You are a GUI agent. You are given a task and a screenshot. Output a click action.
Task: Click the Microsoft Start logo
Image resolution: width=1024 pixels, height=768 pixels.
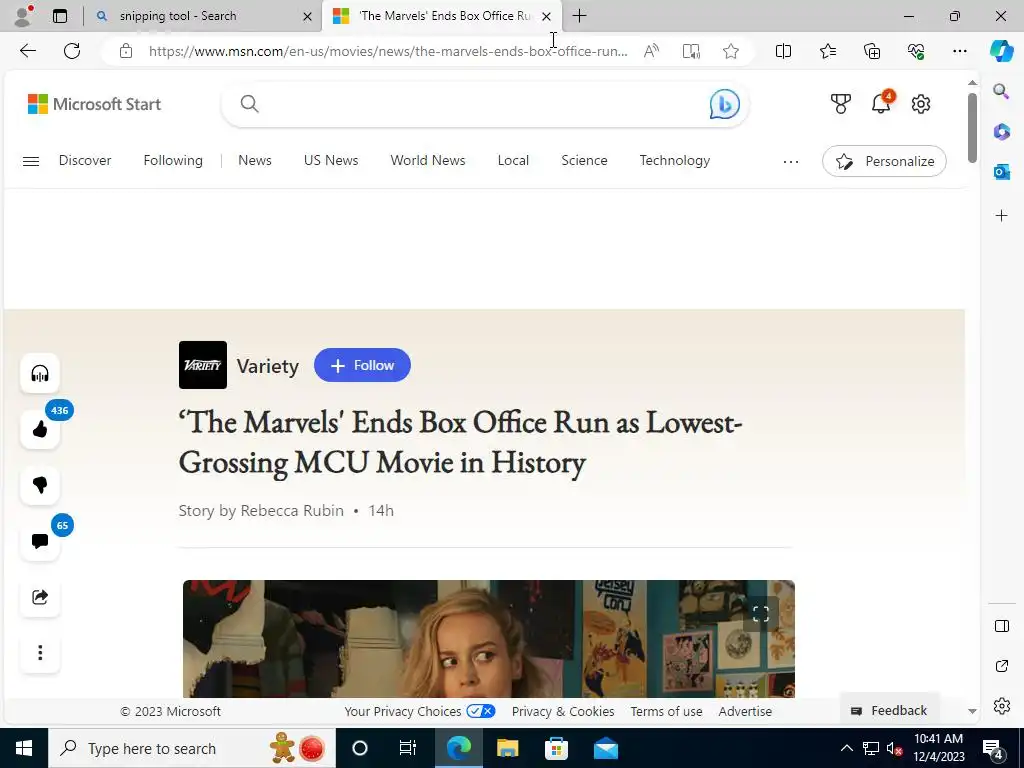click(x=94, y=104)
